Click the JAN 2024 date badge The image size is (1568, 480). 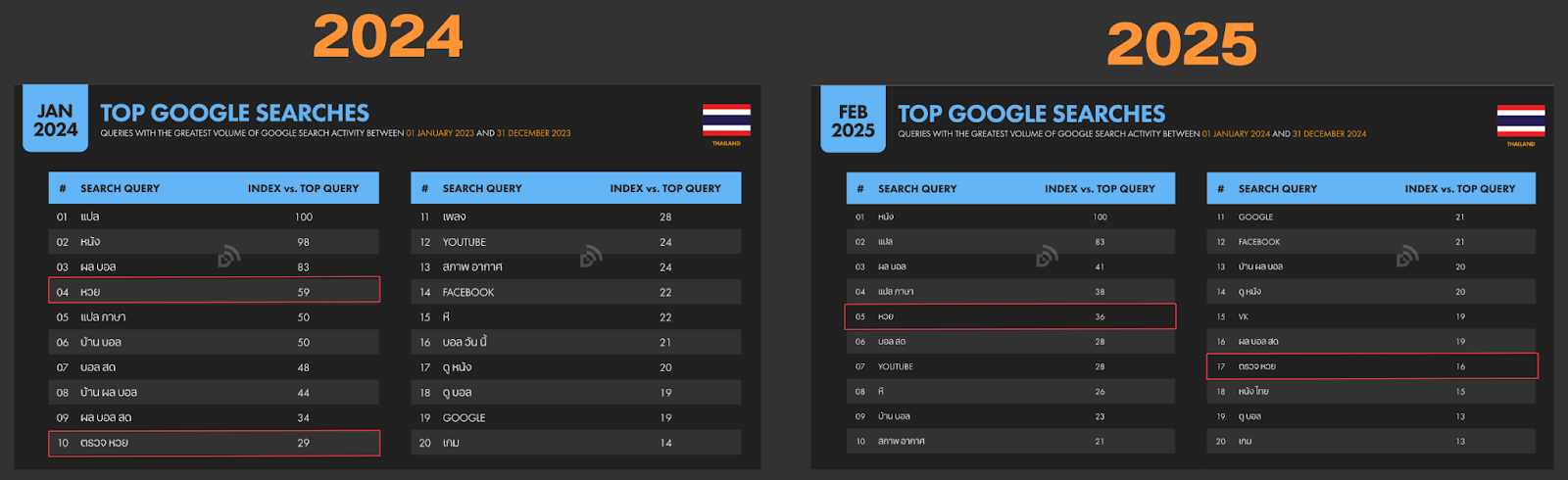click(x=55, y=120)
